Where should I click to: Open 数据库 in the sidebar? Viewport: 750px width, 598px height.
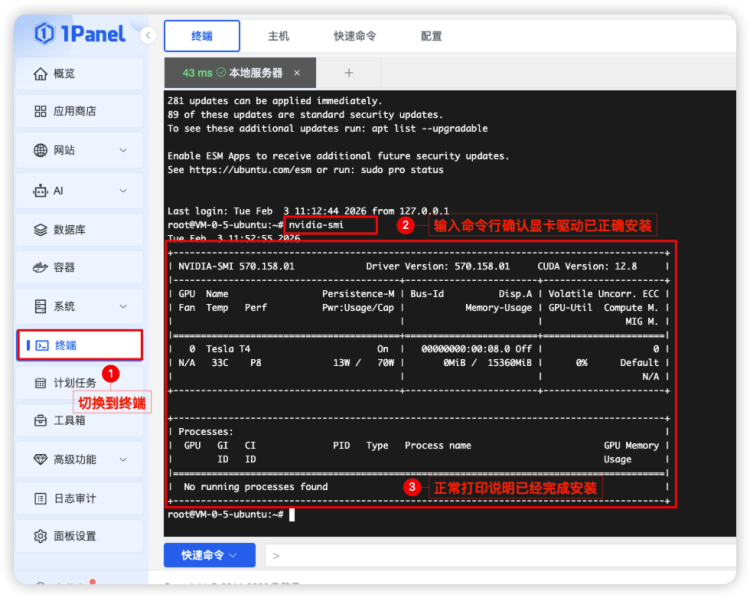(79, 230)
